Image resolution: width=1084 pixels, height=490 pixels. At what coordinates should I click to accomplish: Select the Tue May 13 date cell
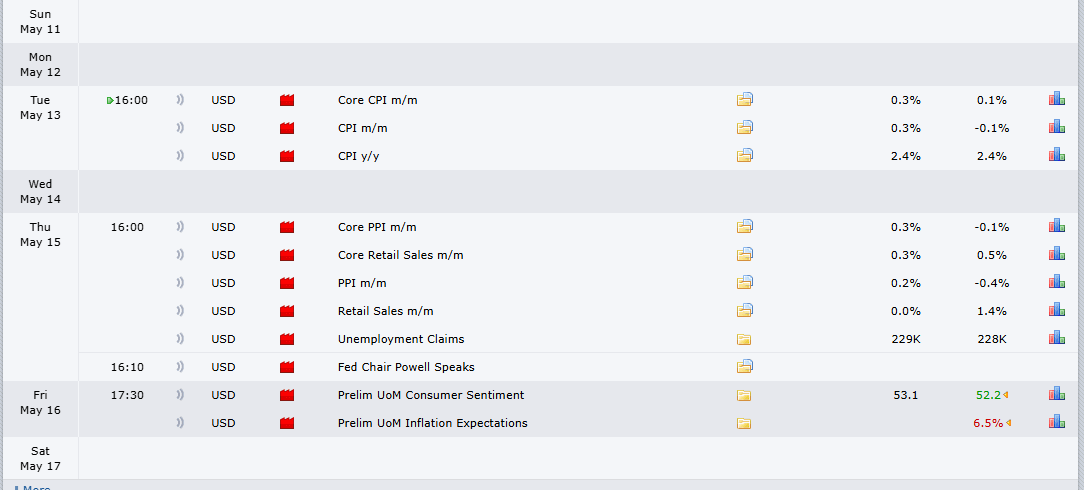click(40, 108)
